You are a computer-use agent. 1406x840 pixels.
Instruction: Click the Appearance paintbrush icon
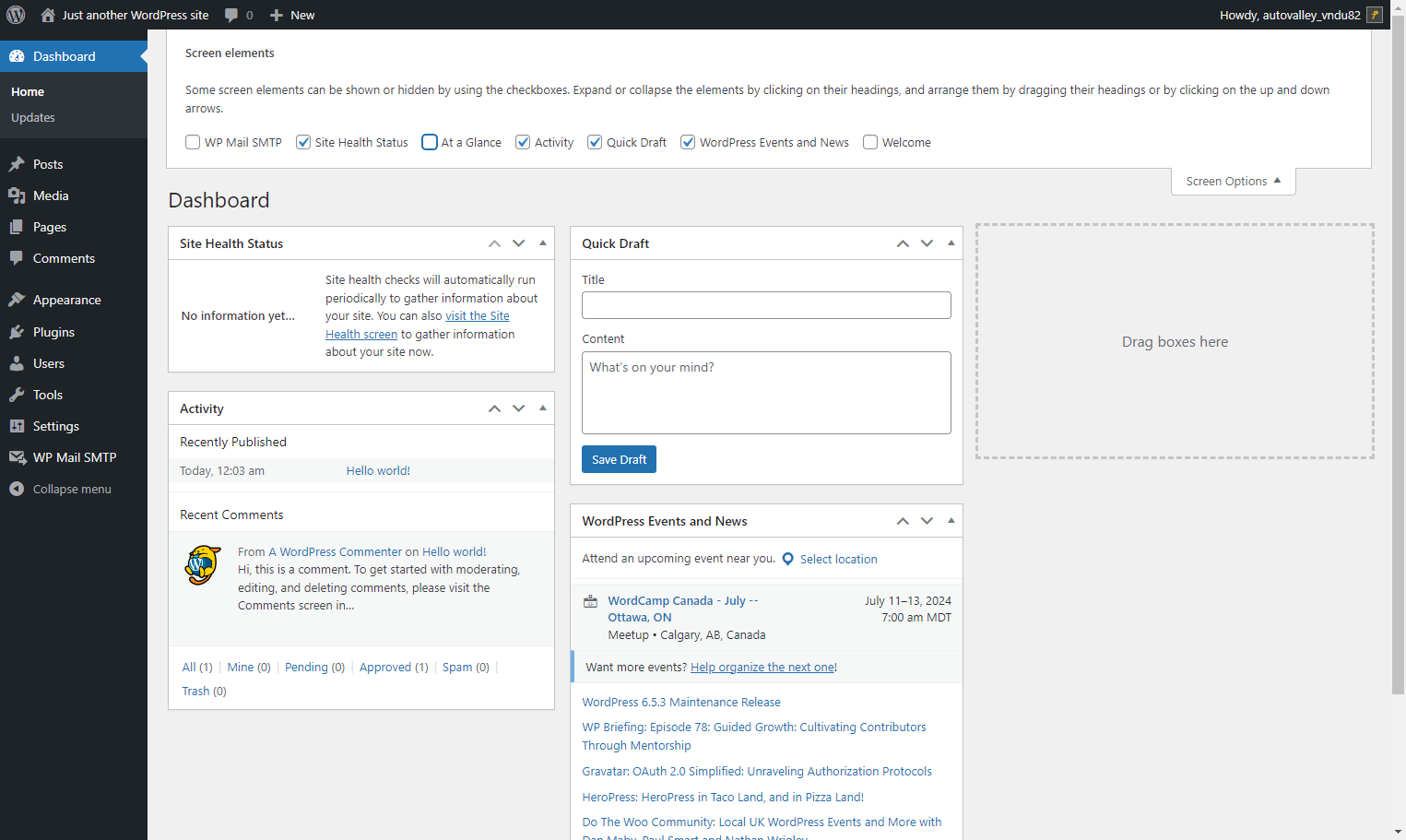[17, 300]
